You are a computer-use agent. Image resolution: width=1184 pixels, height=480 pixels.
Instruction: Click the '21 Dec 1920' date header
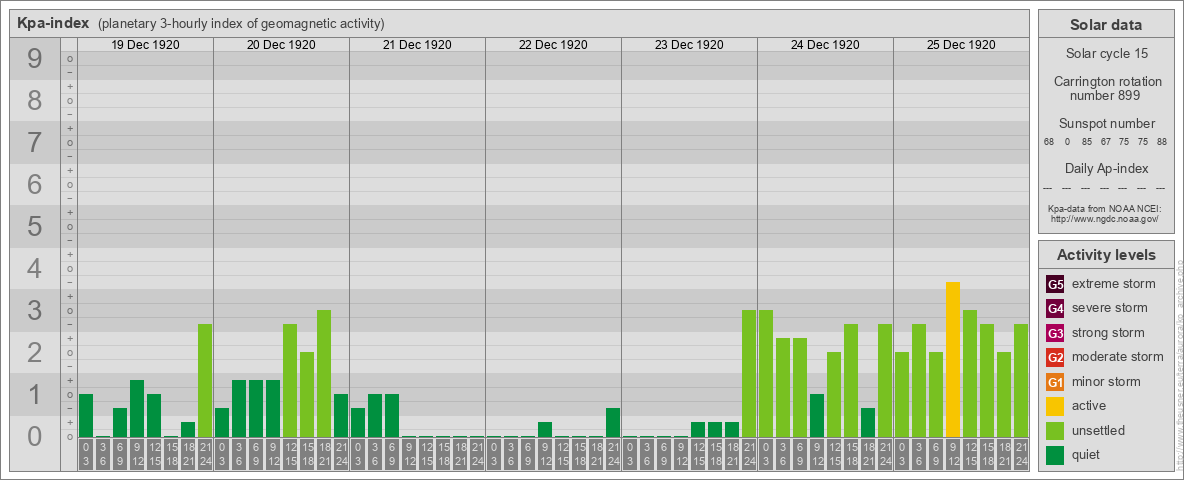(417, 45)
